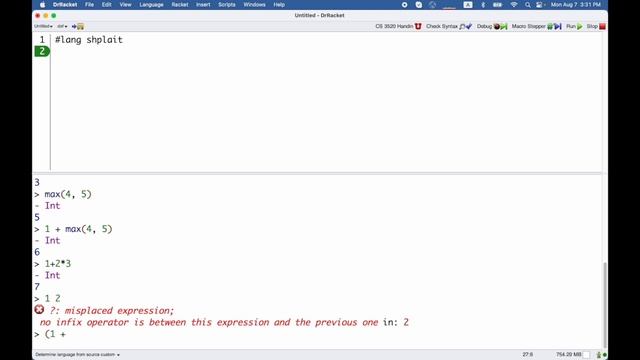Open the Racket menu
The width and height of the screenshot is (640, 360).
point(180,4)
